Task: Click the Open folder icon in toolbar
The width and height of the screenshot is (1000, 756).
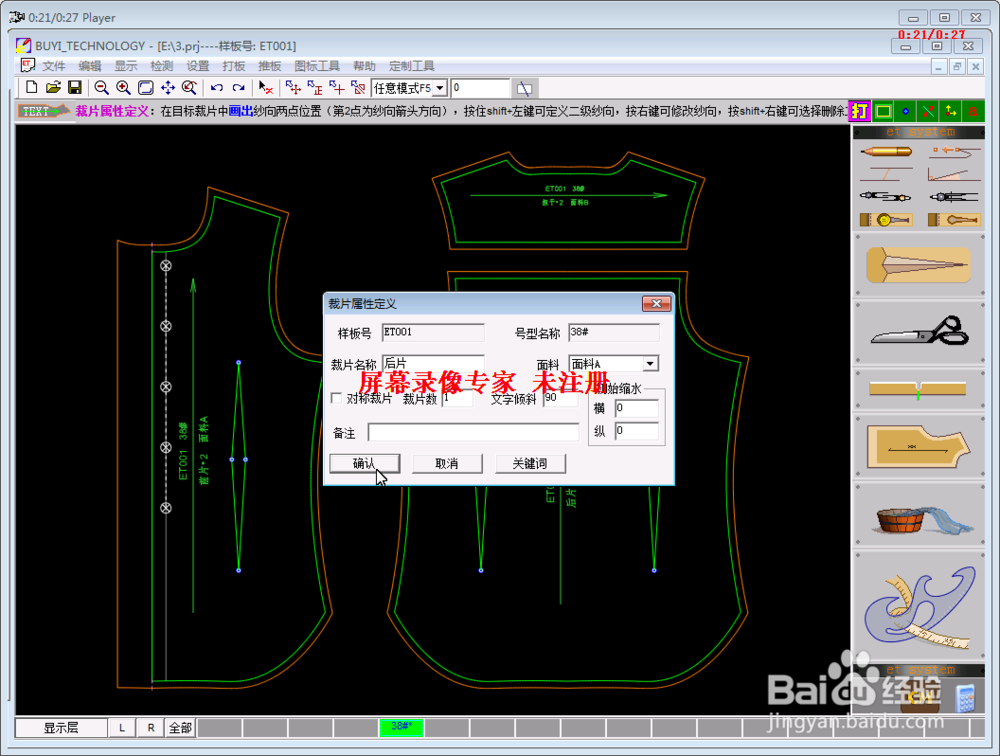Action: [x=53, y=87]
